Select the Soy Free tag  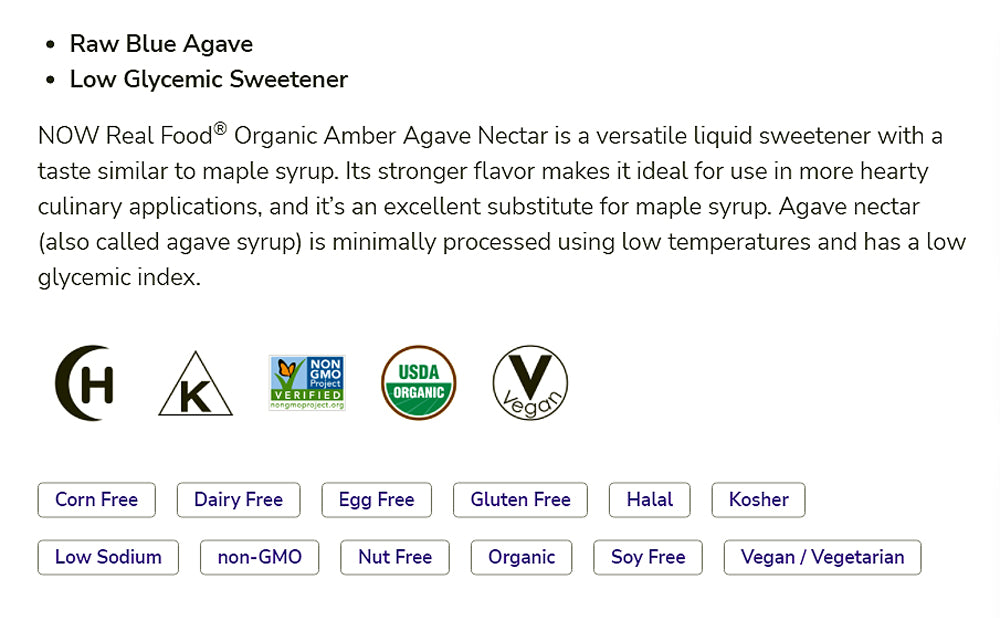click(x=648, y=557)
